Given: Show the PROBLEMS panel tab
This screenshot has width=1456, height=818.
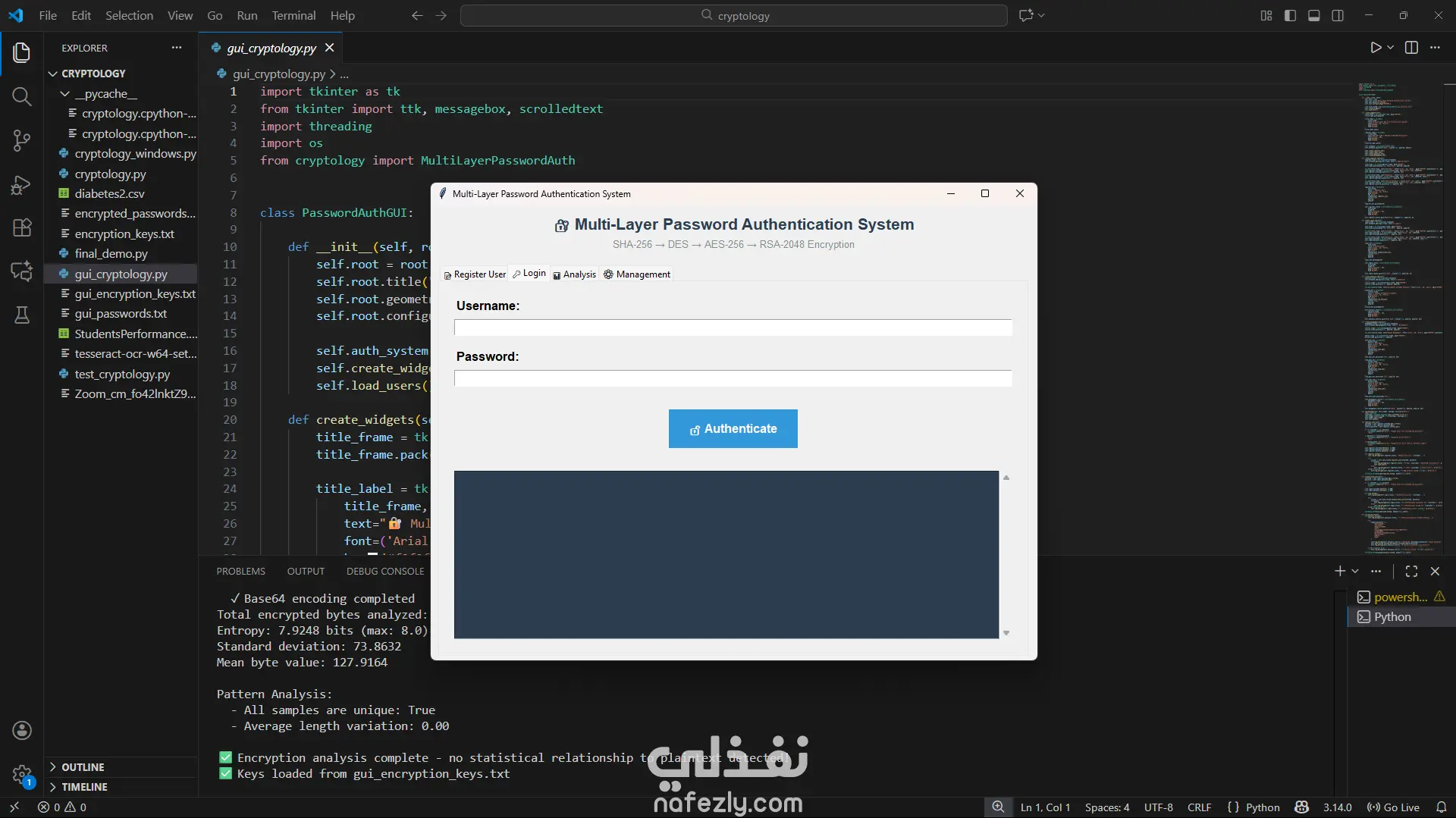Looking at the screenshot, I should point(240,572).
